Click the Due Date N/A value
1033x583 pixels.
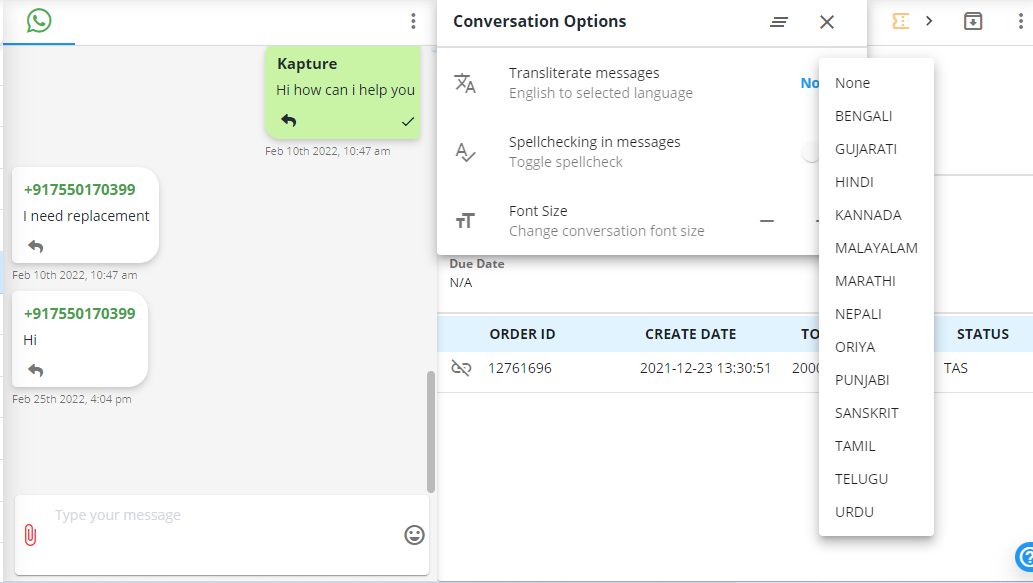point(461,283)
